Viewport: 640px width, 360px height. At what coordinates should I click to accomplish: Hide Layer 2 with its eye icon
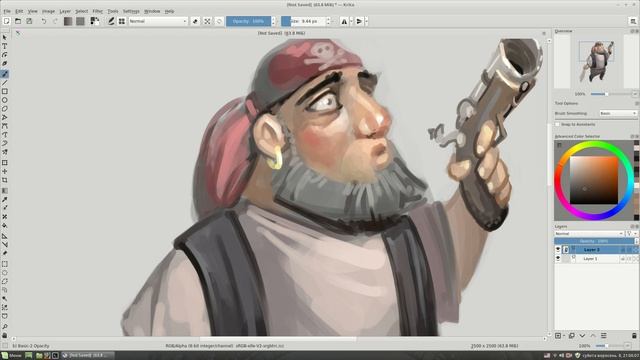click(x=558, y=249)
